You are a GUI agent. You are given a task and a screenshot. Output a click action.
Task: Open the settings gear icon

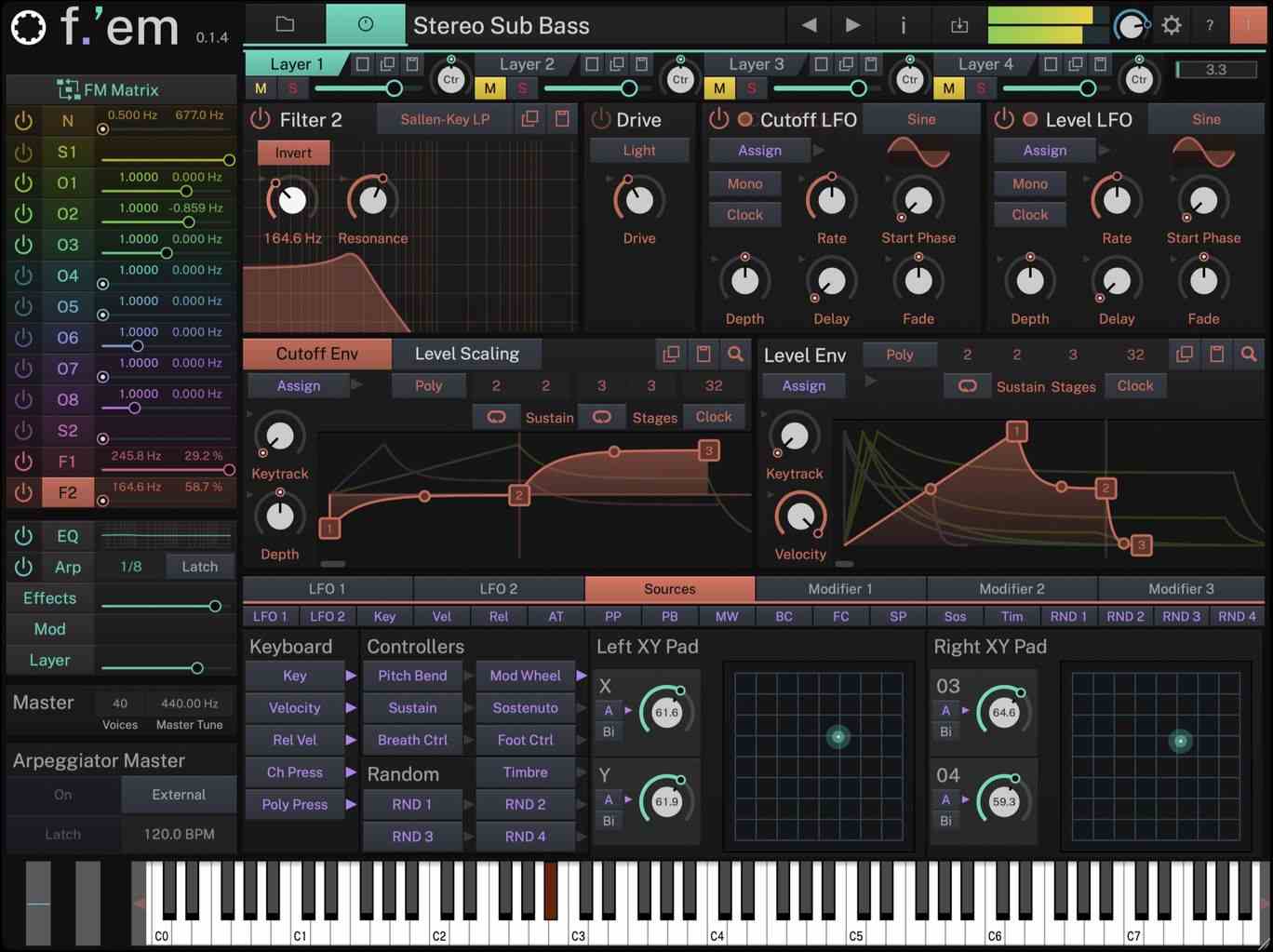1172,25
